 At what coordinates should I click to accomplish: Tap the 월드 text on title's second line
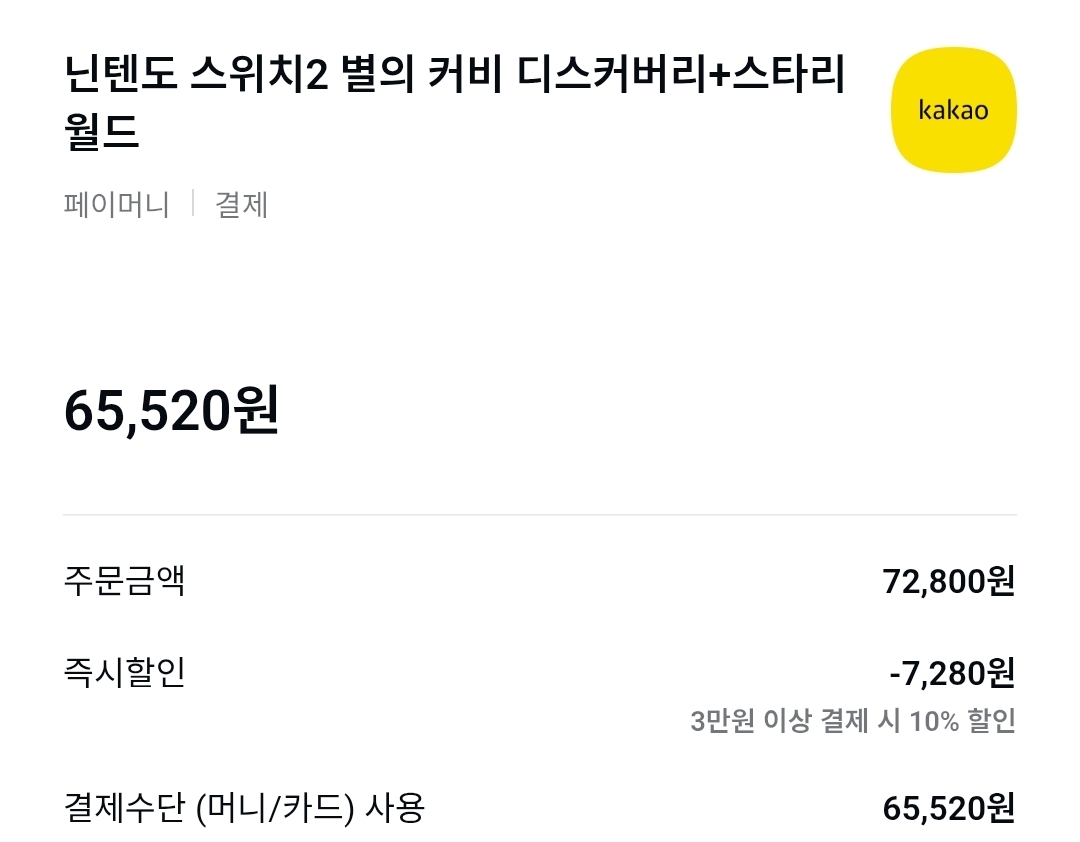pyautogui.click(x=101, y=132)
